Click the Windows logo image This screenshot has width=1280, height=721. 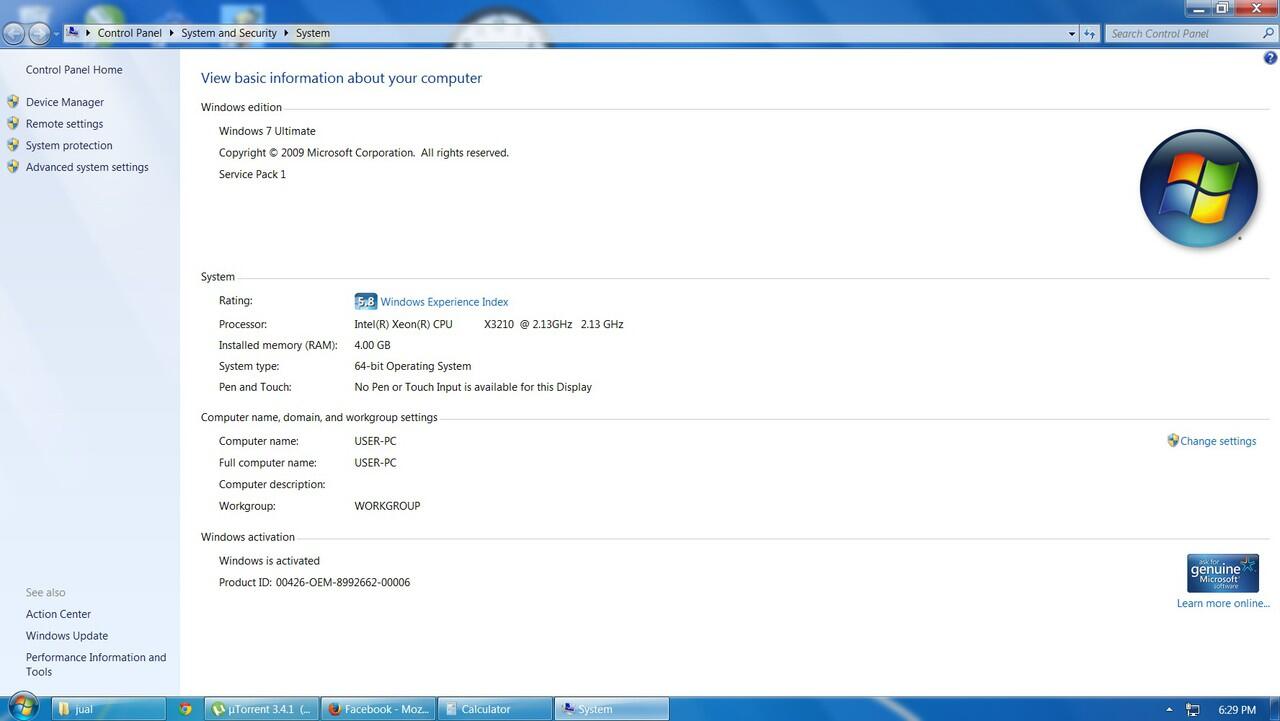coord(1198,188)
